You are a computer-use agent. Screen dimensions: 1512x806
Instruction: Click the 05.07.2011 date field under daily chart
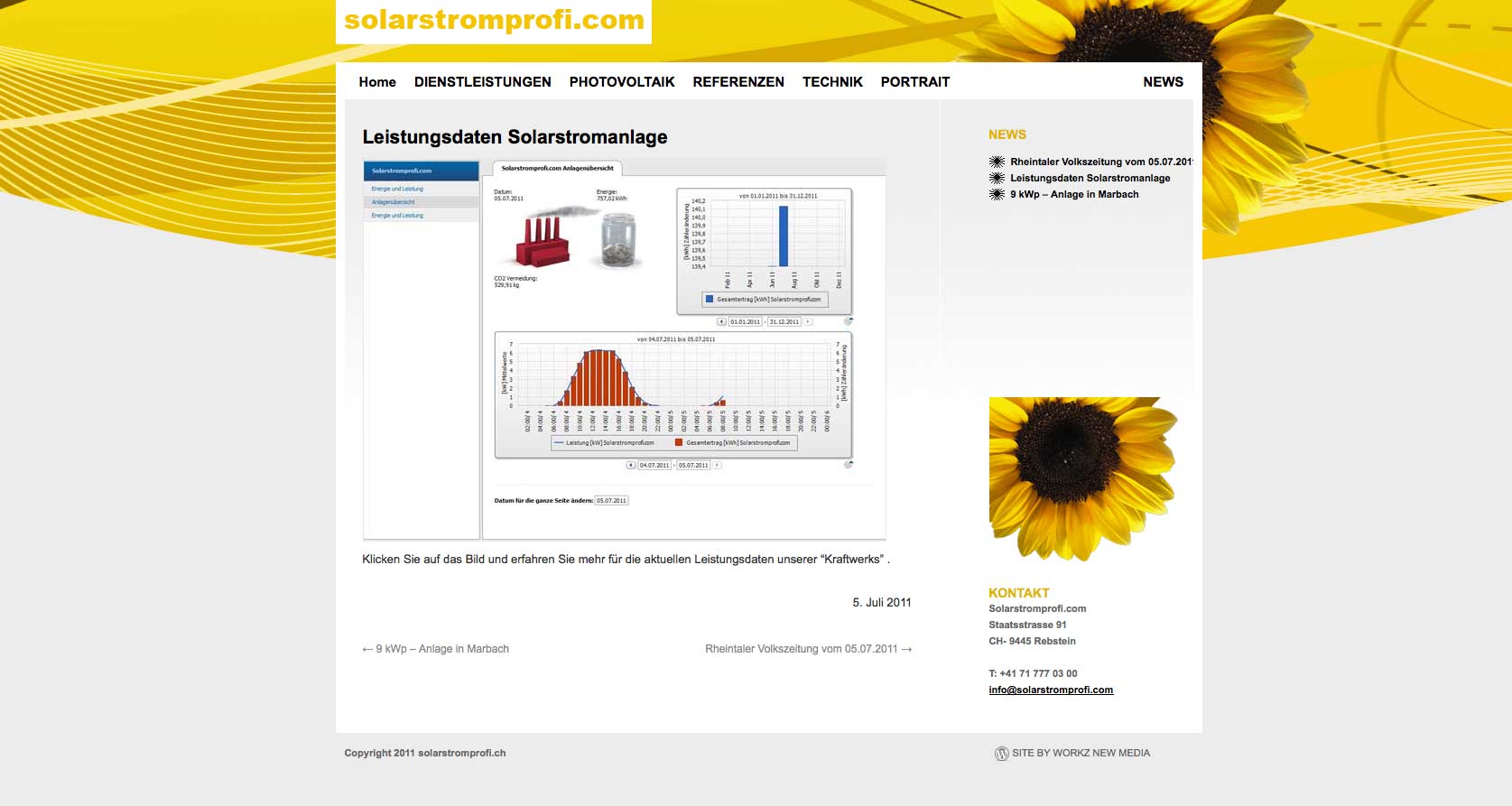coord(693,466)
